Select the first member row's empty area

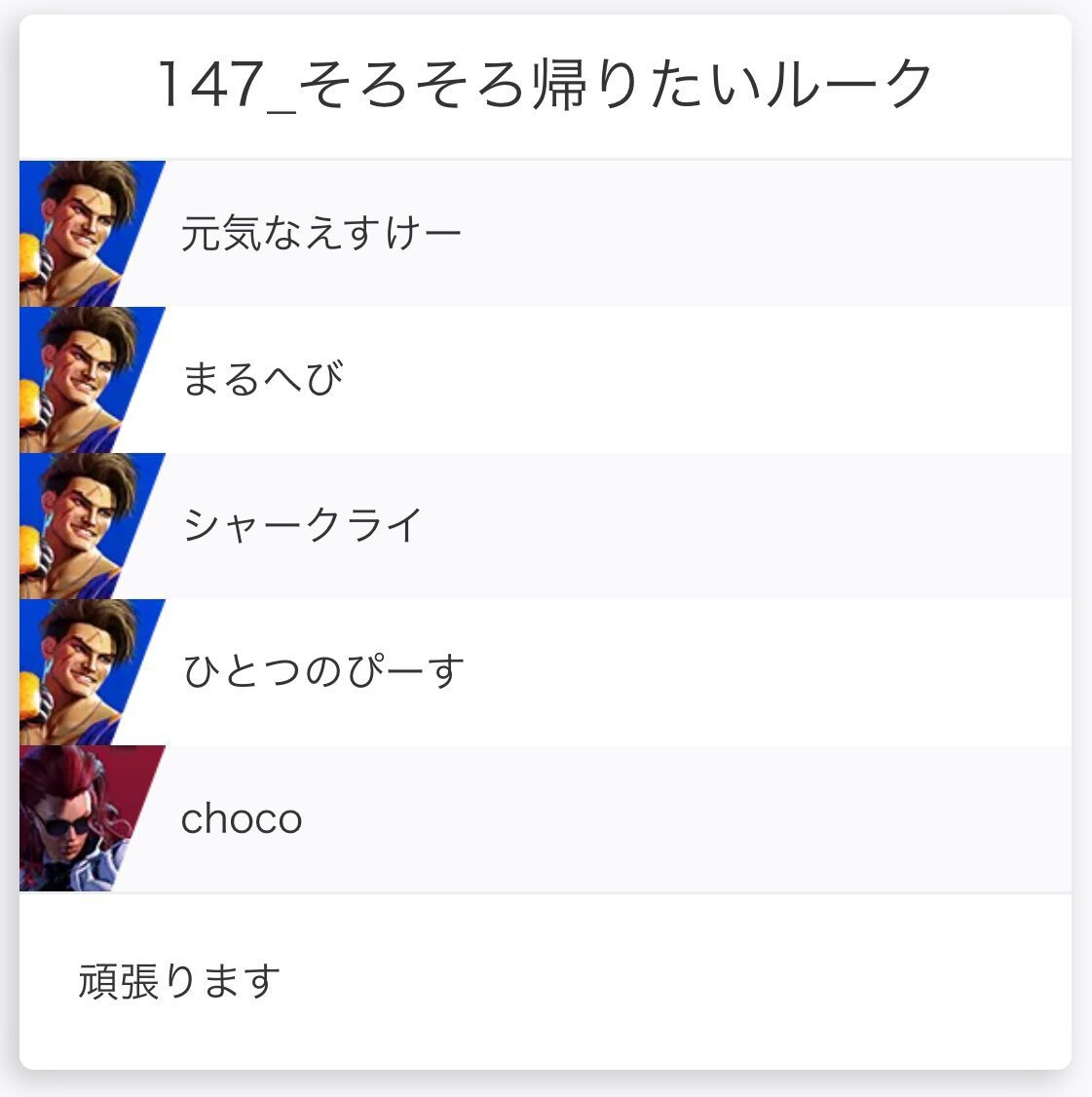[760, 234]
